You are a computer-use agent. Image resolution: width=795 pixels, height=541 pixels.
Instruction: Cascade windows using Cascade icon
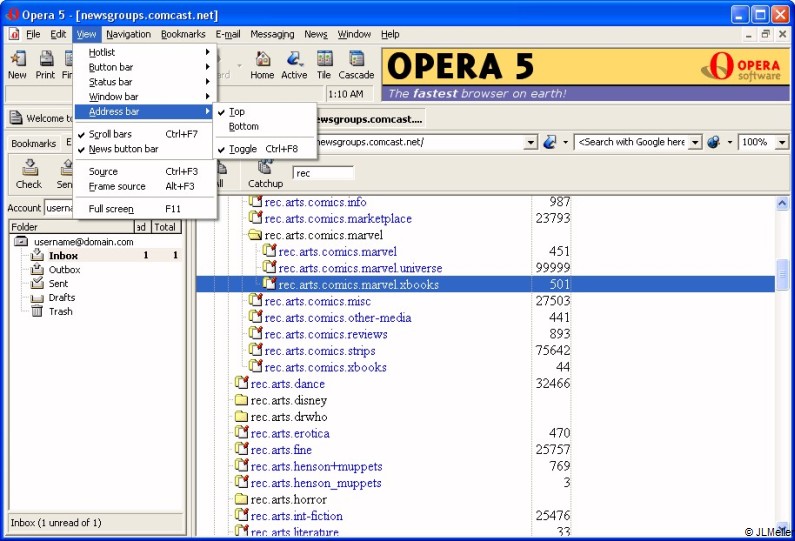[x=356, y=59]
